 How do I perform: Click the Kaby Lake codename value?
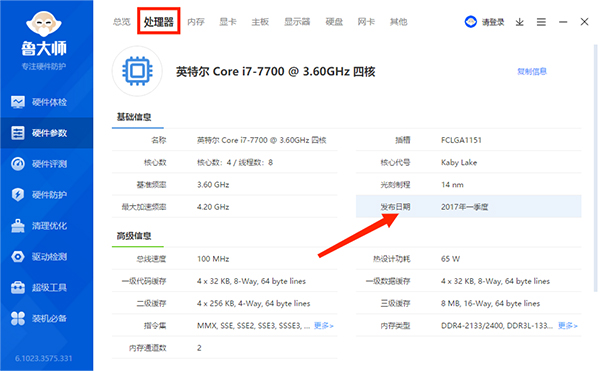(459, 163)
